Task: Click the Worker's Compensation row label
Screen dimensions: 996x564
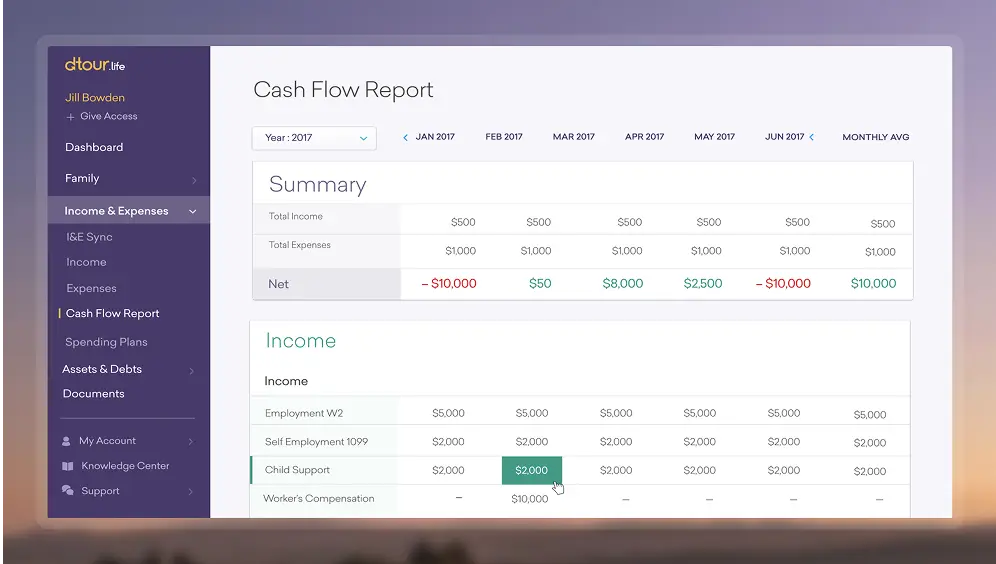Action: (319, 499)
